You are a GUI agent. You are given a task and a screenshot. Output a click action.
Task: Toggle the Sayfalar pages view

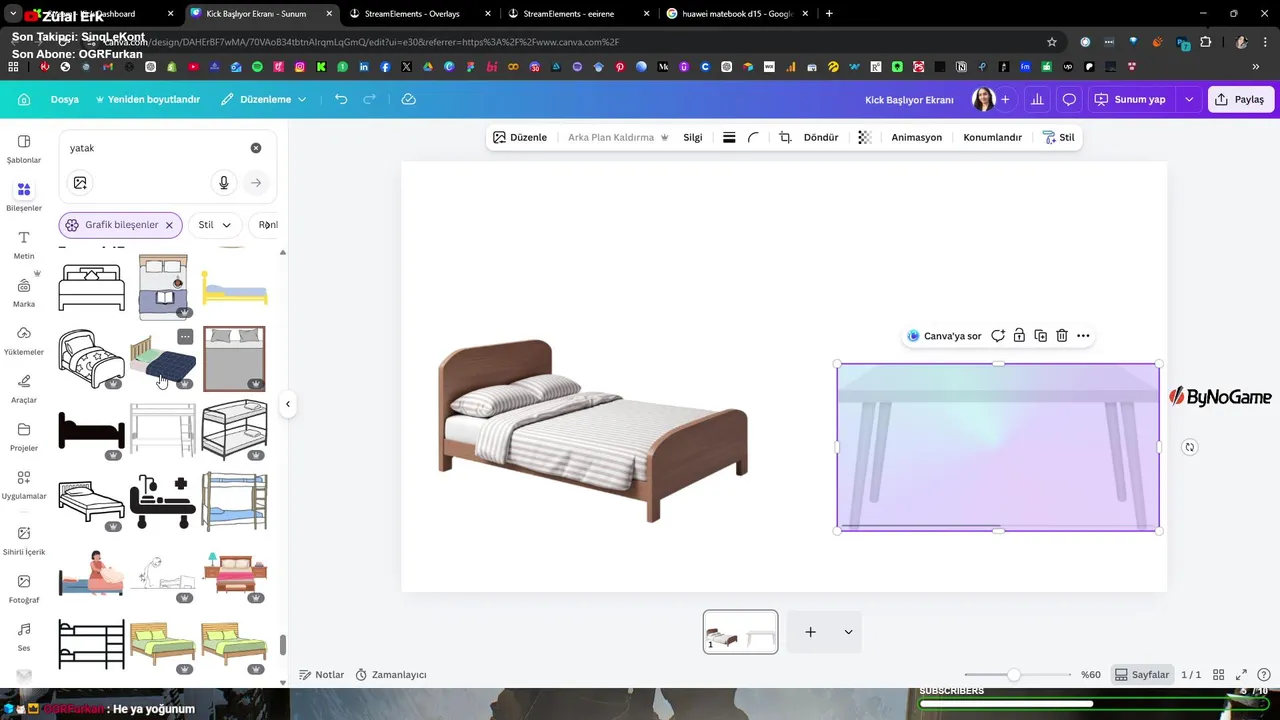pyautogui.click(x=1142, y=675)
